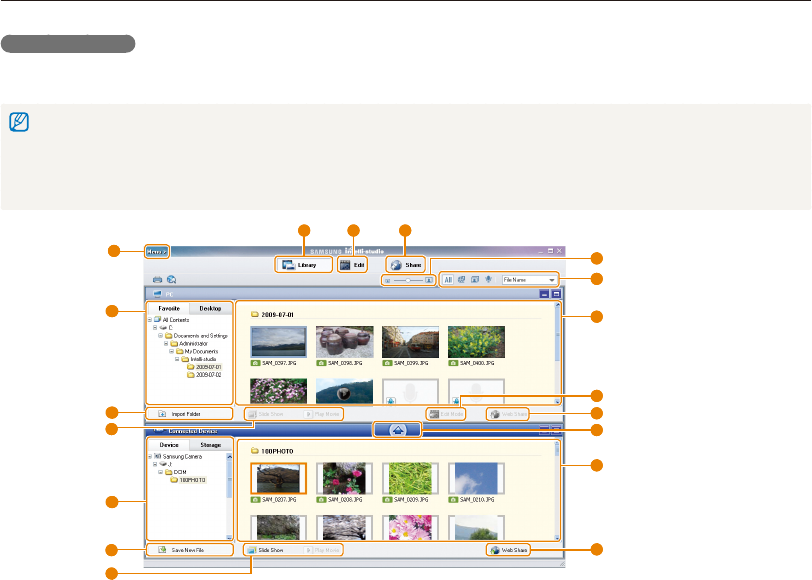Click the Import Folder button

click(x=190, y=414)
